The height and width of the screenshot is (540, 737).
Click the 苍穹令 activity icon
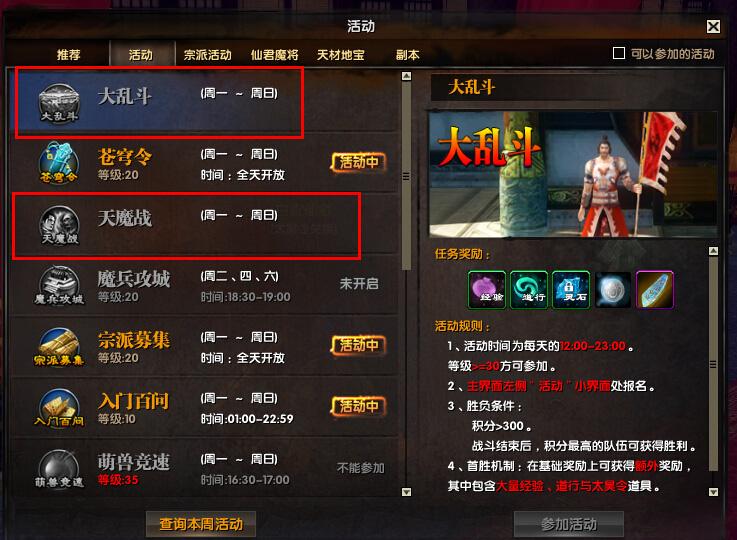(59, 163)
